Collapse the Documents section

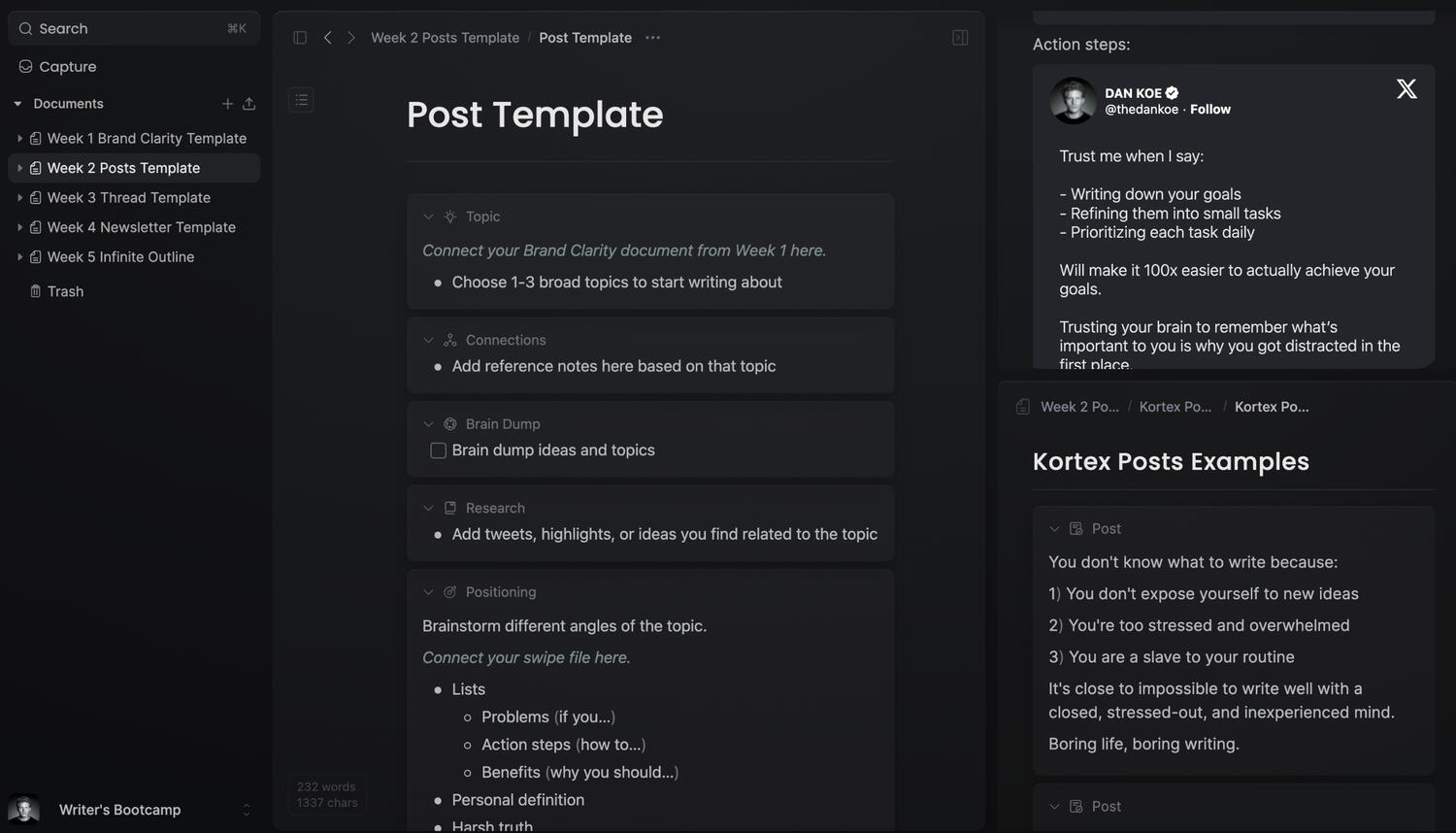(17, 104)
